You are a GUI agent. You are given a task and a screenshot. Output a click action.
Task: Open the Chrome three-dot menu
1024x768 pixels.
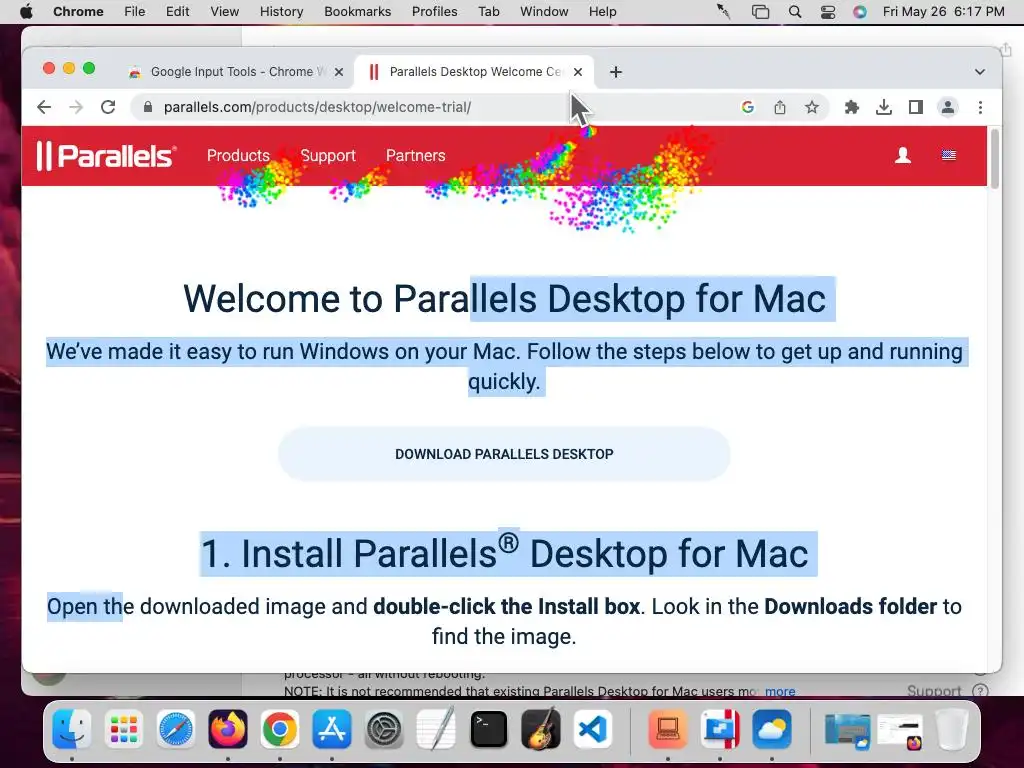[980, 107]
